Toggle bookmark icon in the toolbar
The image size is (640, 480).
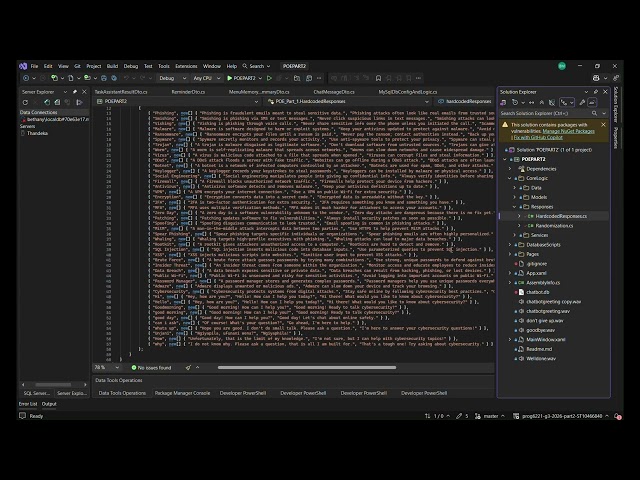pos(378,78)
